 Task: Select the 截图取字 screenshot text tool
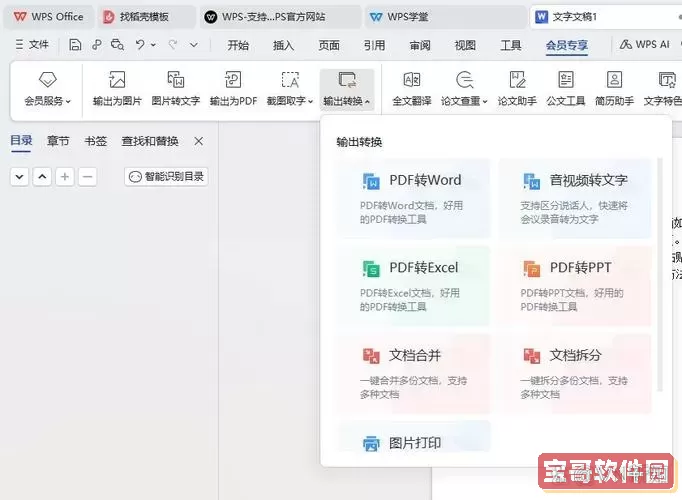pyautogui.click(x=290, y=80)
